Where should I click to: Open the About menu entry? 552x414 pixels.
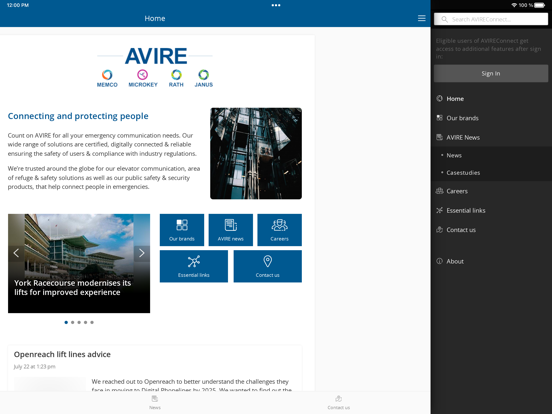491,261
